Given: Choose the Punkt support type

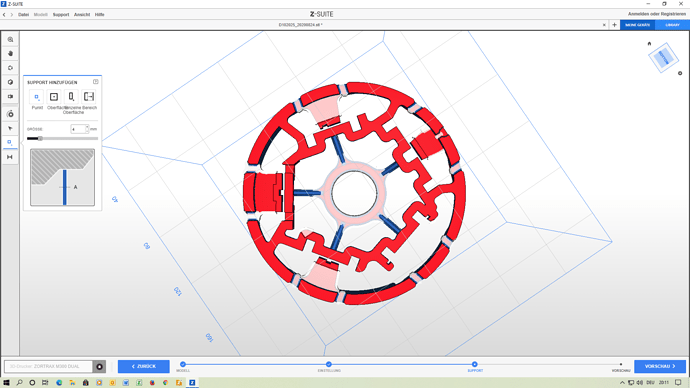Looking at the screenshot, I should click(x=37, y=97).
